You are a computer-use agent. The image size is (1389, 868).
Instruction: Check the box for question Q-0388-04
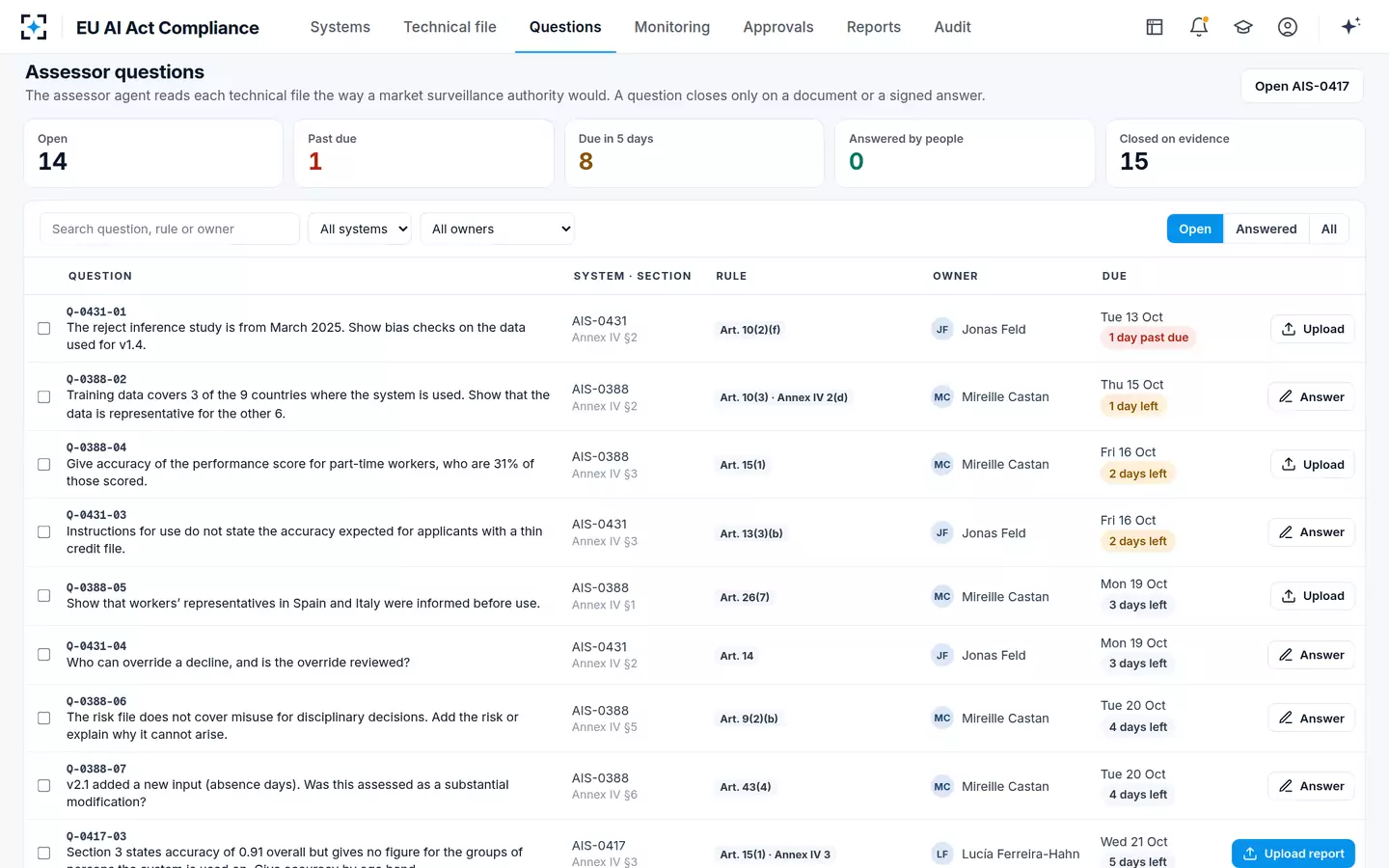click(44, 464)
